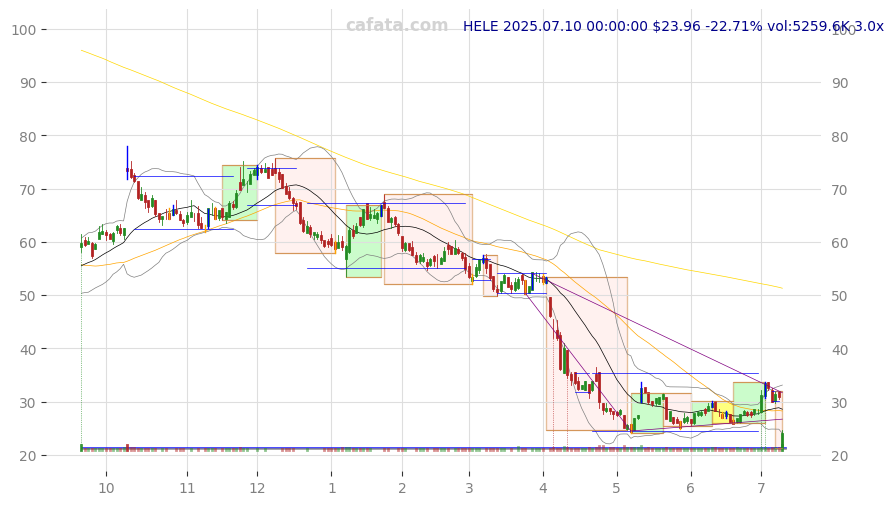
Task: Click the x-axis month label 4
Action: tap(543, 488)
